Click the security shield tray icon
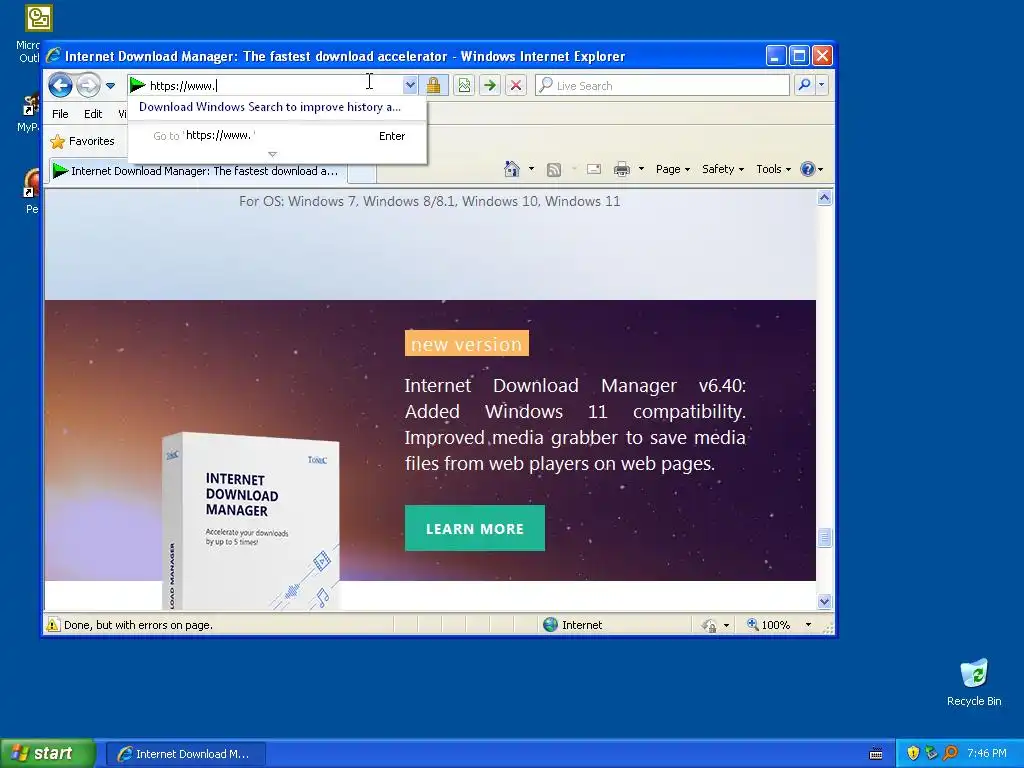1024x768 pixels. point(913,754)
